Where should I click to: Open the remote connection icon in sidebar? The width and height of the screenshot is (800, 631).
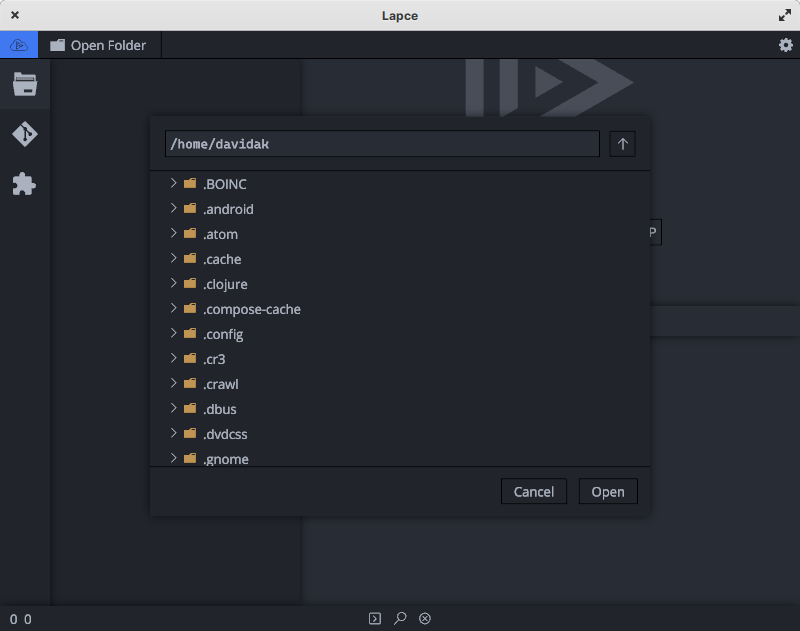tap(19, 44)
